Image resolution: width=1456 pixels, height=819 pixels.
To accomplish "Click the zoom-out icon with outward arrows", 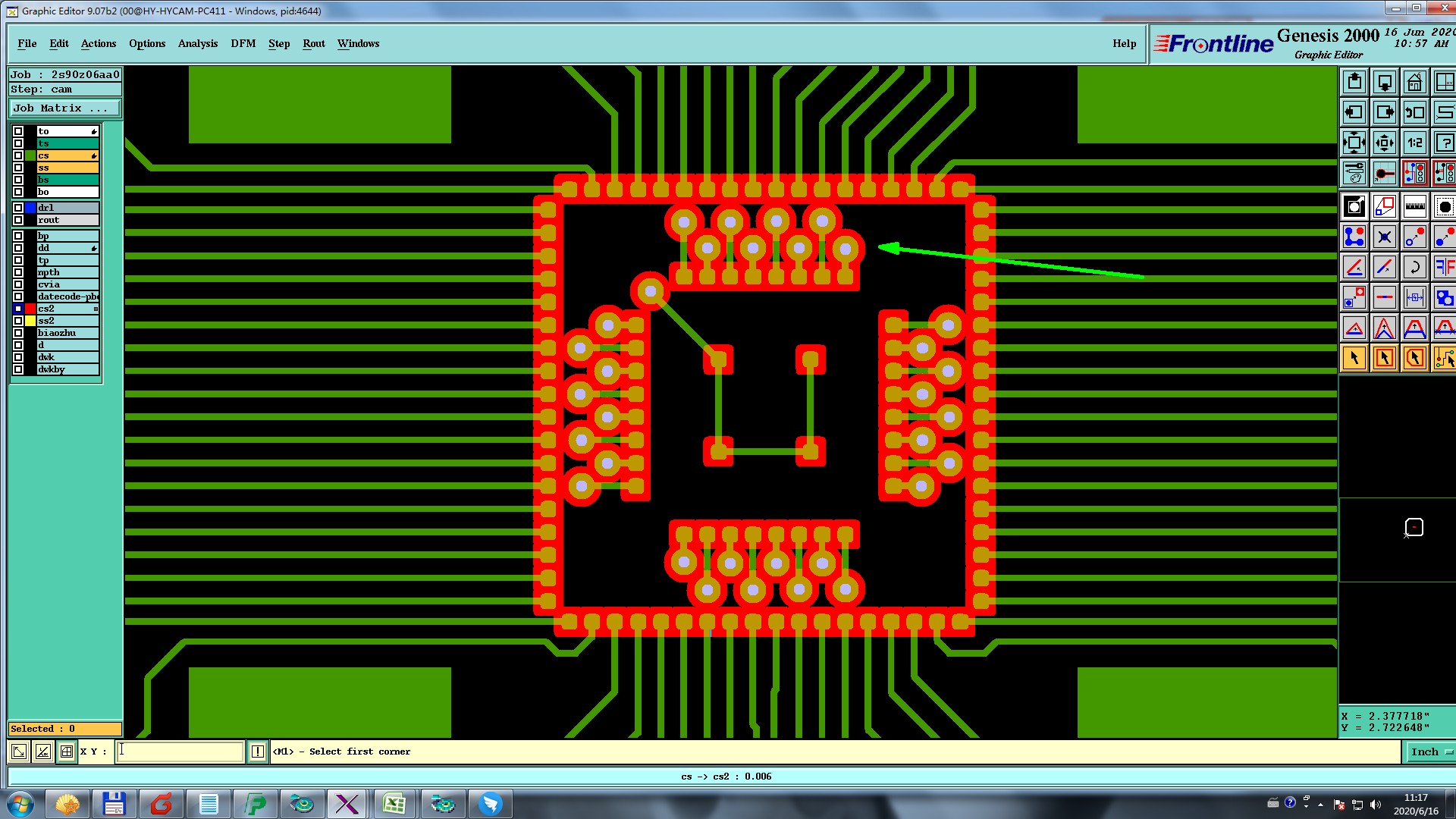I will point(1384,143).
